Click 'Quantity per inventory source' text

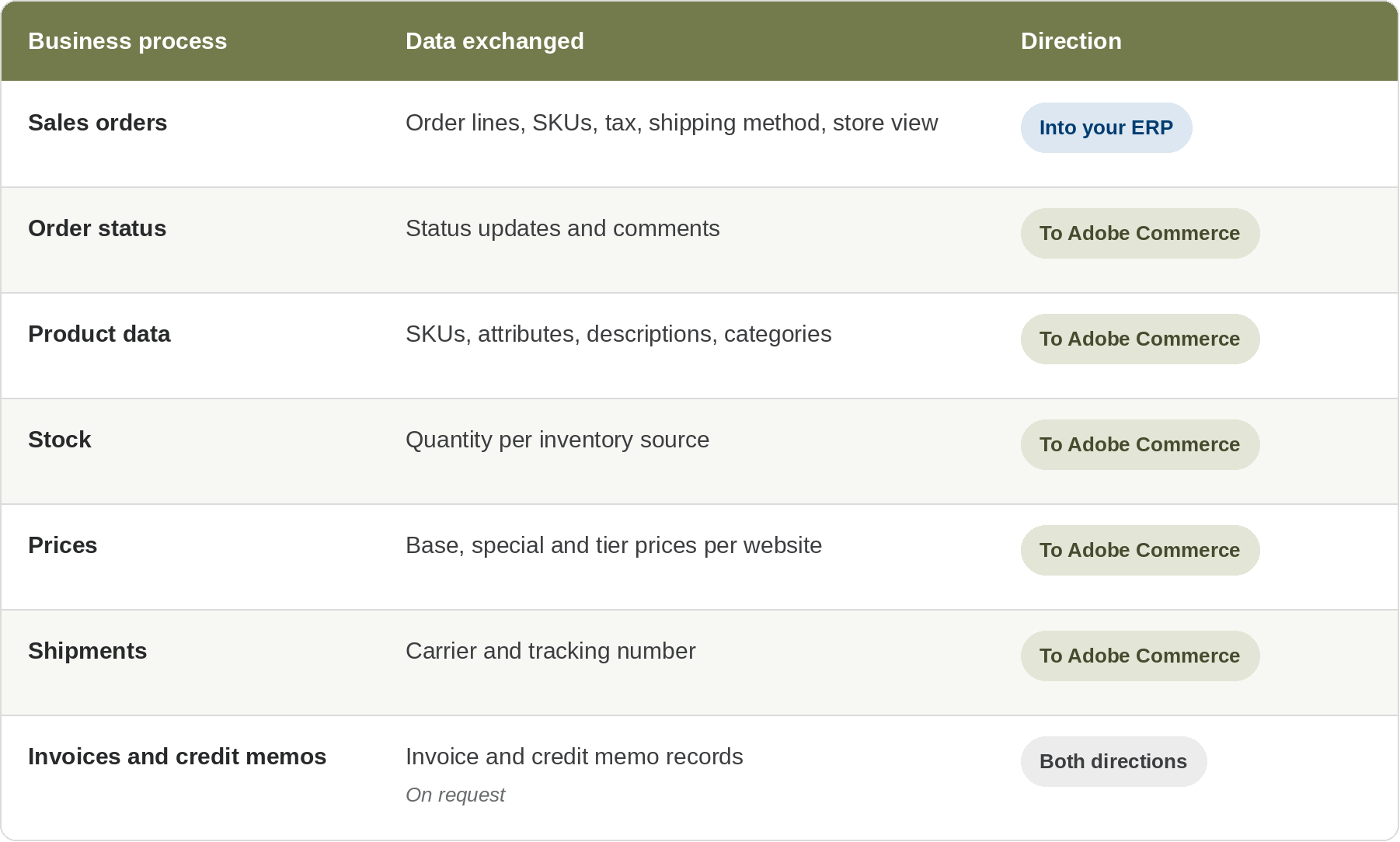coord(557,440)
